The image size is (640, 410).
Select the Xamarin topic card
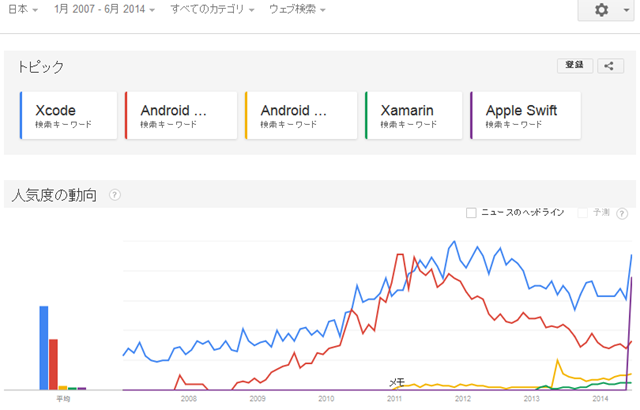(x=413, y=115)
